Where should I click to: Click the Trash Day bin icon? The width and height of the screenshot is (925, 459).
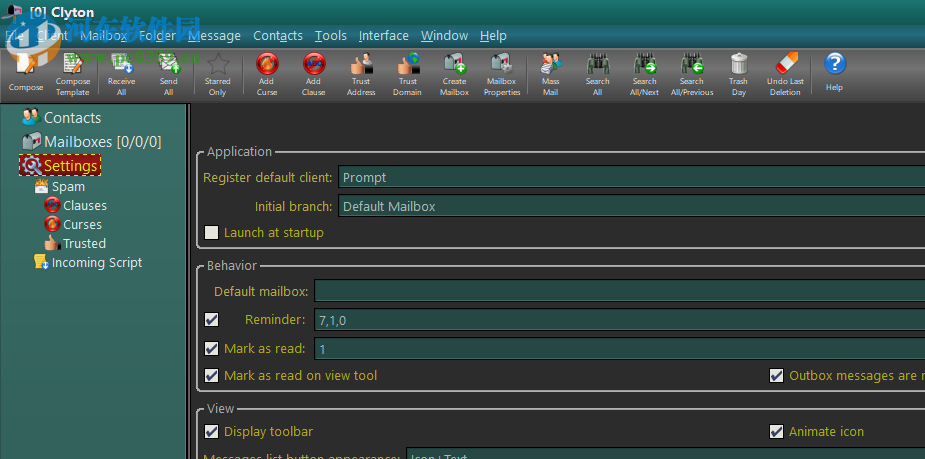[739, 63]
